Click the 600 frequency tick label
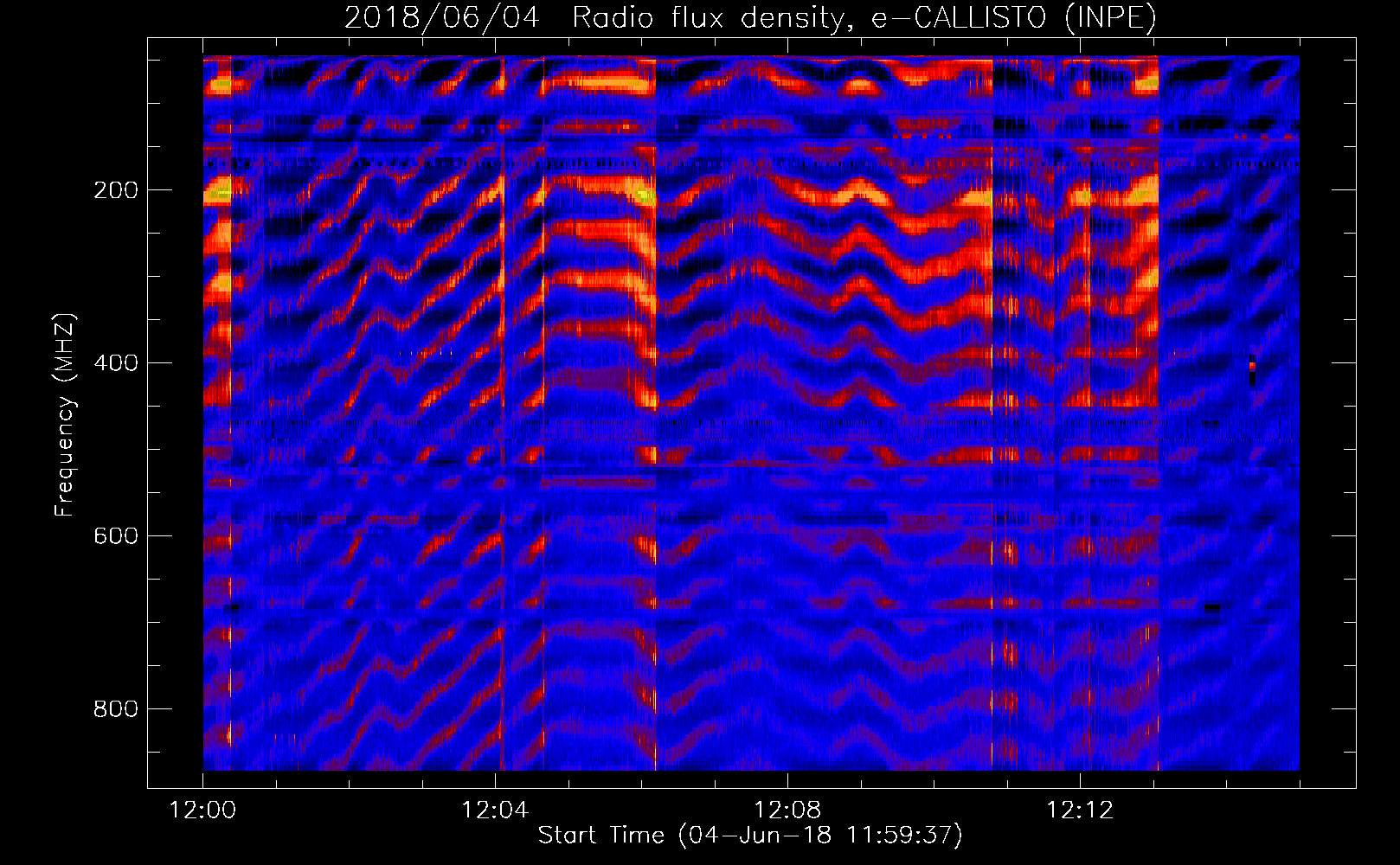The height and width of the screenshot is (865, 1400). coord(116,536)
